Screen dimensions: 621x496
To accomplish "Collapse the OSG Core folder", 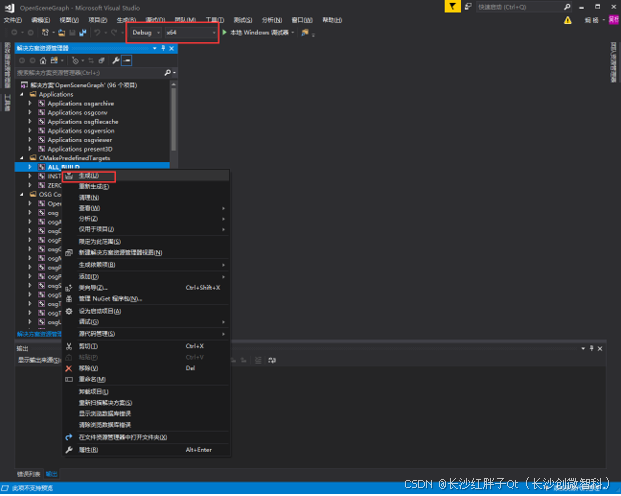I will (x=22, y=195).
